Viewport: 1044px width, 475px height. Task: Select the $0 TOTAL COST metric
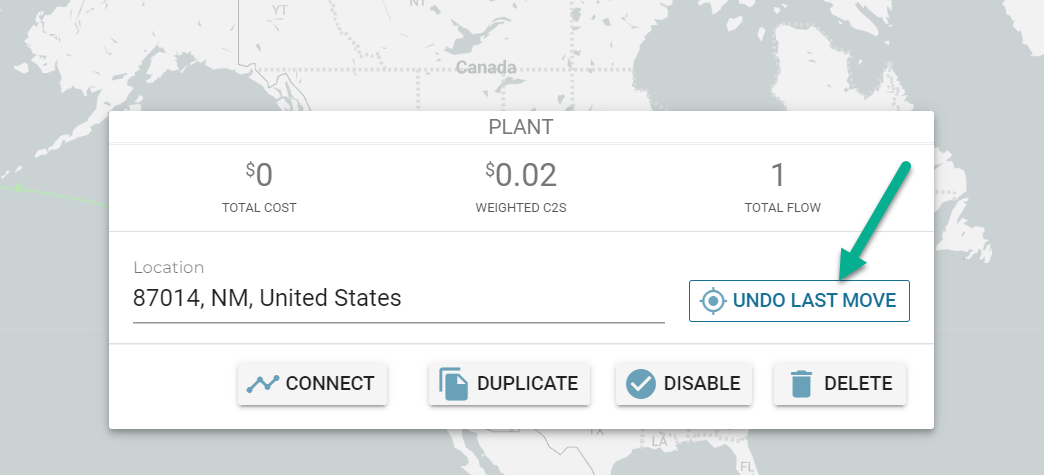[x=259, y=188]
